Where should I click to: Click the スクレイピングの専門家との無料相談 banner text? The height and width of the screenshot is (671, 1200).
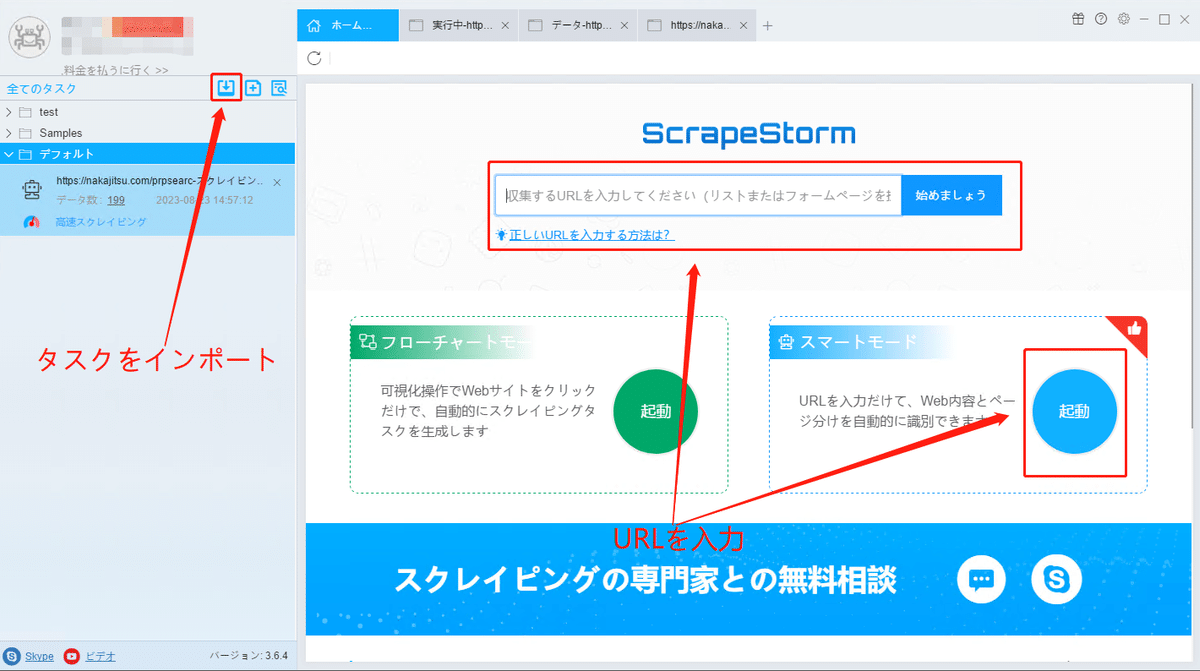pos(645,579)
